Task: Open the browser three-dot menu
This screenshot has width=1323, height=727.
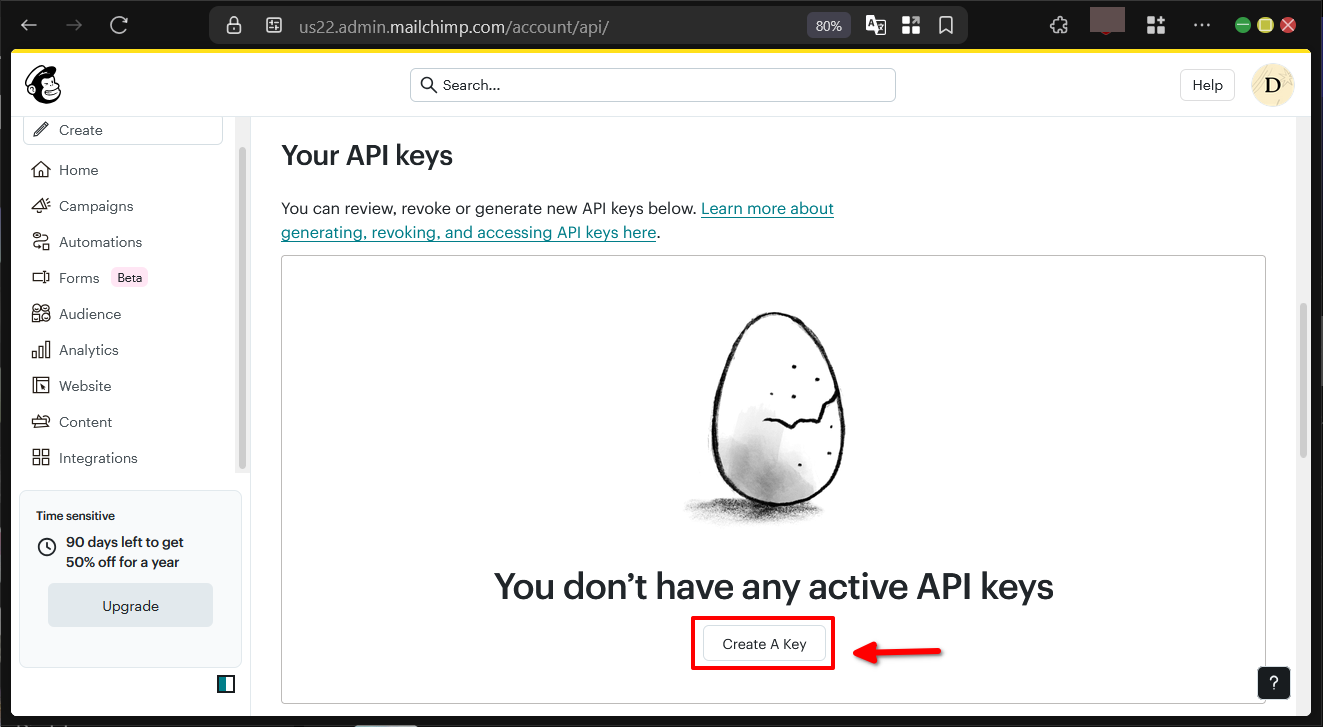Action: tap(1201, 24)
